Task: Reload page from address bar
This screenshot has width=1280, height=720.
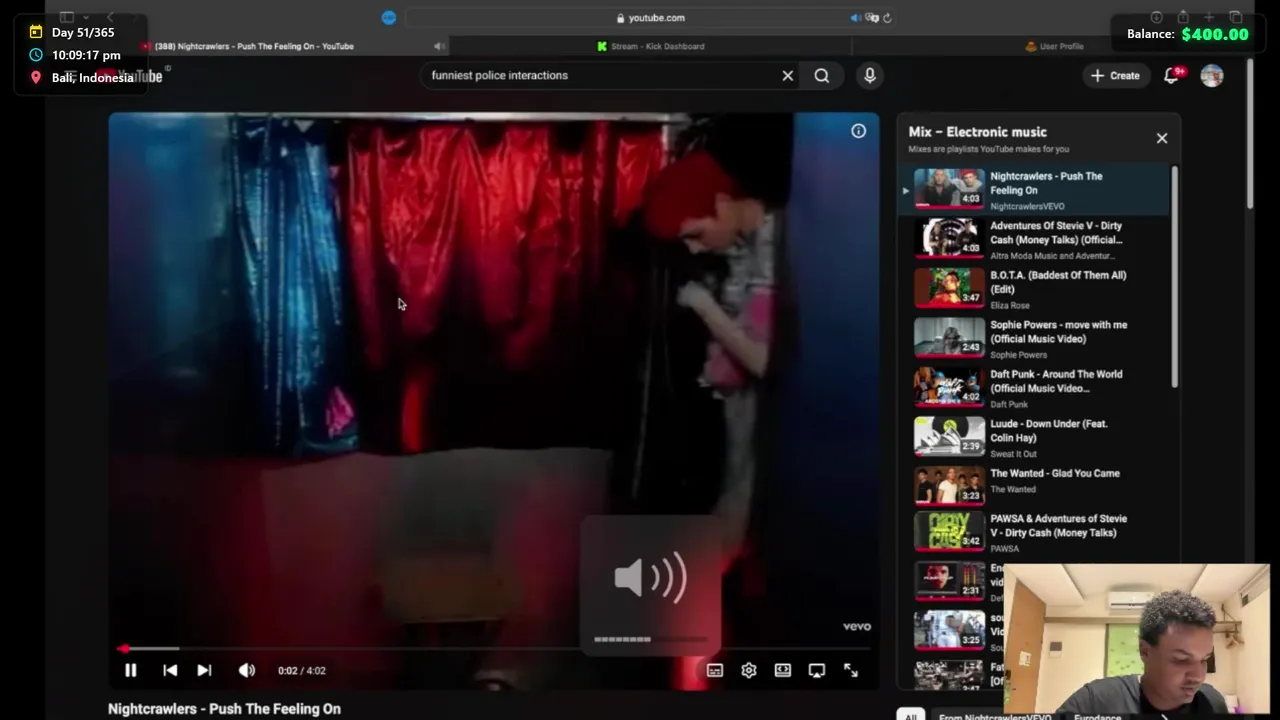Action: tap(887, 18)
